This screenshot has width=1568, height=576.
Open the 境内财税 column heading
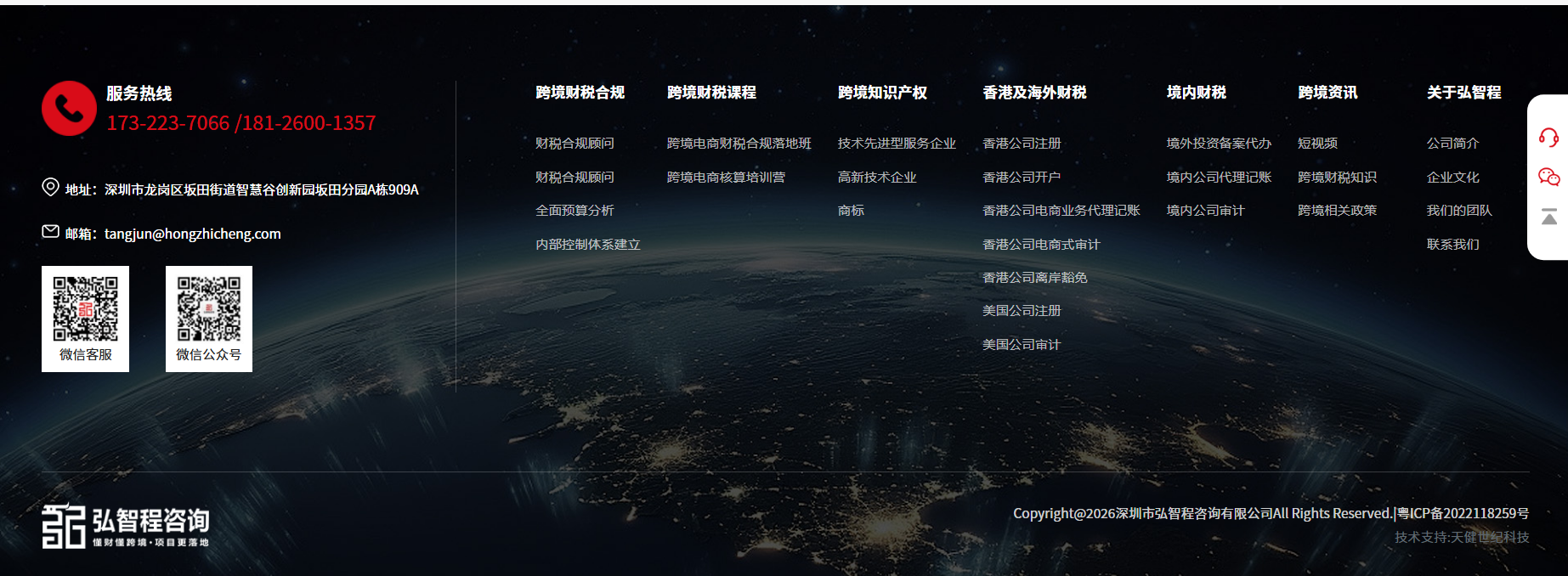coord(1196,93)
